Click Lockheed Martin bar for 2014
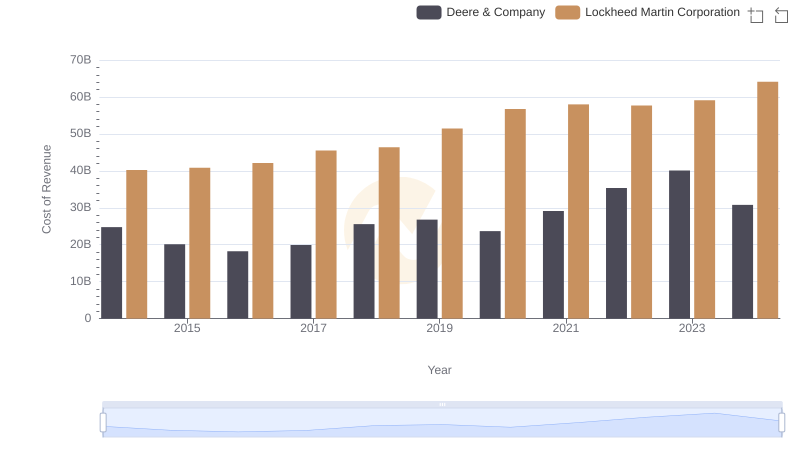Screen dimensions: 800x461 (136, 244)
